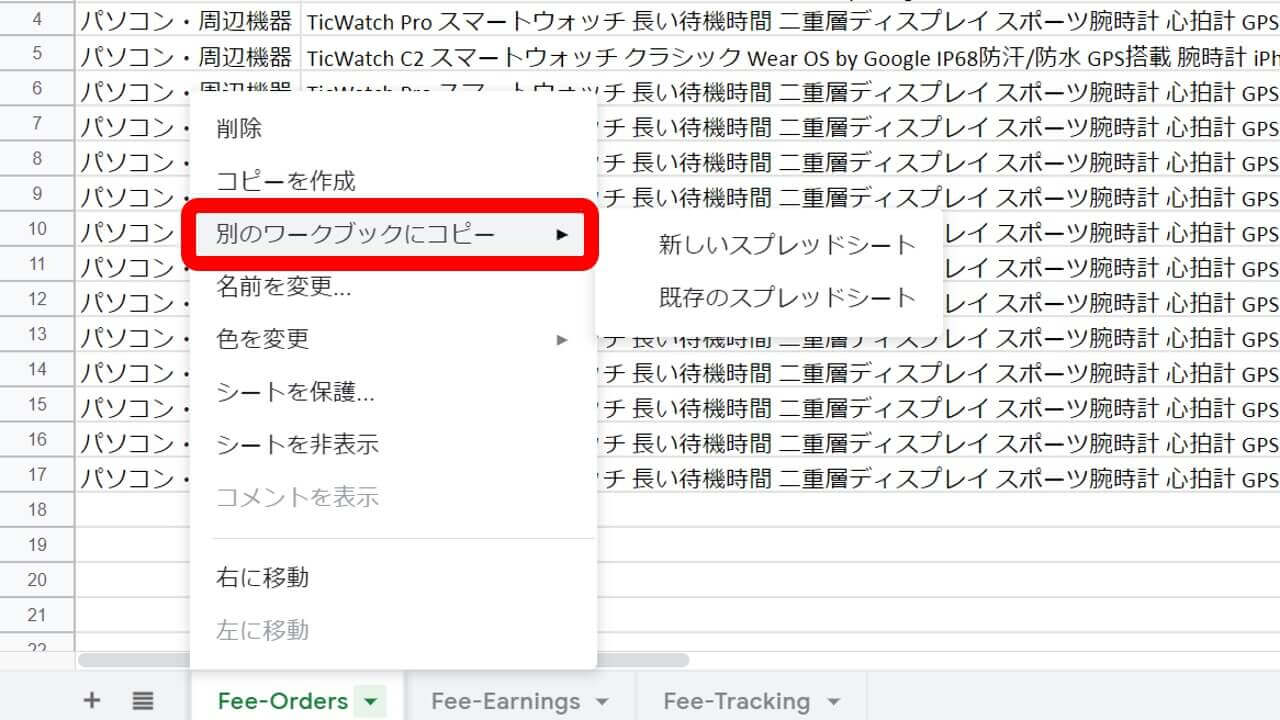
Task: Click the horizontal scrollbar above the sheet tabs
Action: 640,660
